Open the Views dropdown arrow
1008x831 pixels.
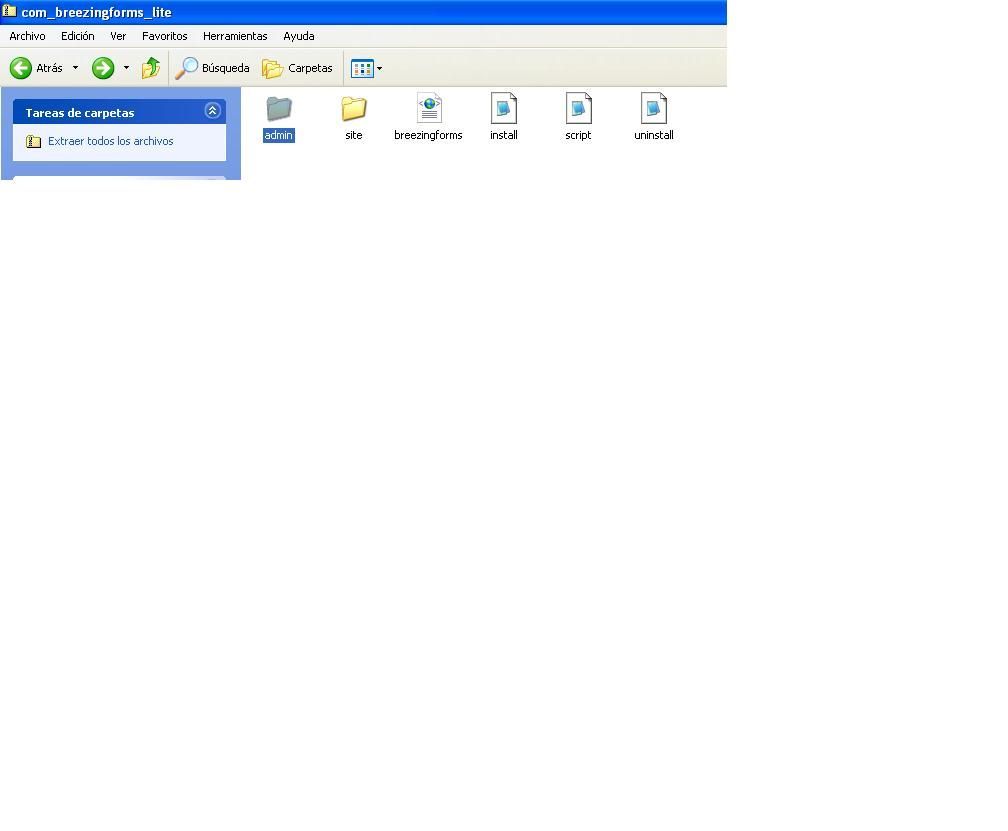(x=379, y=68)
